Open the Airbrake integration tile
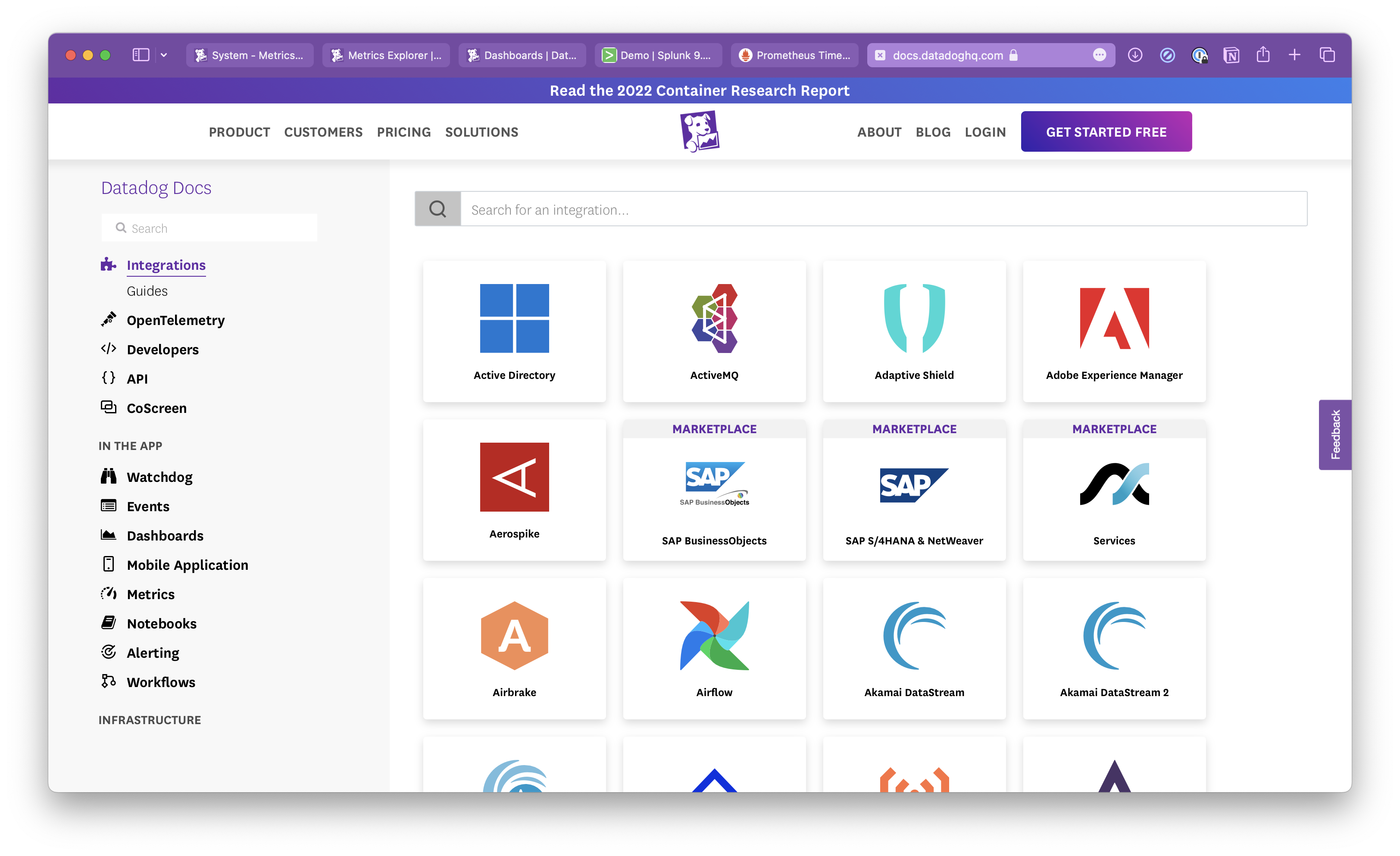Screen dimensions: 1400x856 [x=514, y=649]
